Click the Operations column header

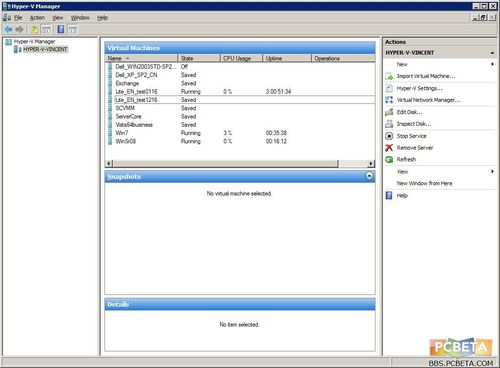click(x=343, y=58)
